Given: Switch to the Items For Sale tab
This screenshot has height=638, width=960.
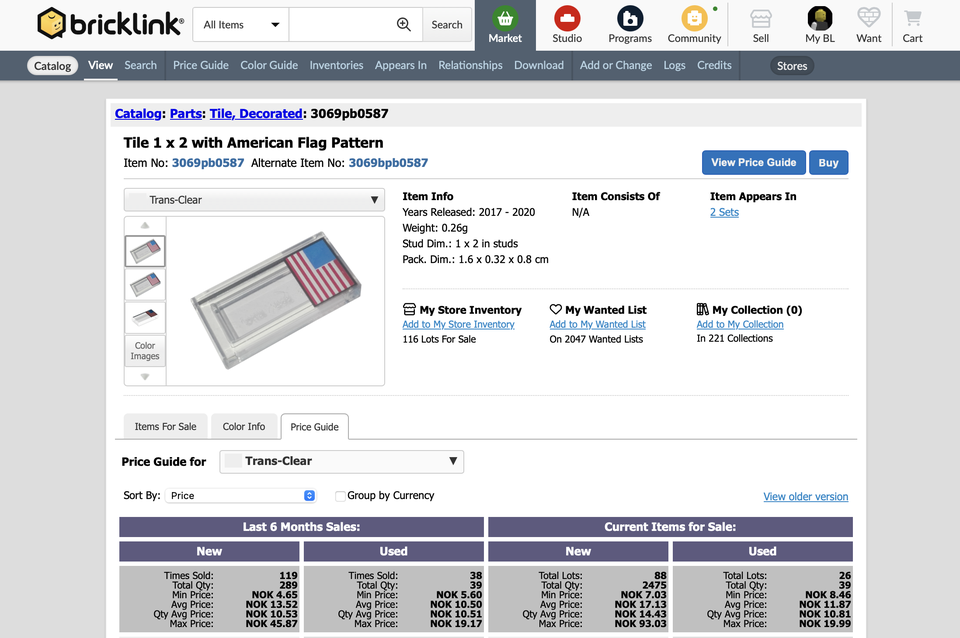Looking at the screenshot, I should pos(166,427).
